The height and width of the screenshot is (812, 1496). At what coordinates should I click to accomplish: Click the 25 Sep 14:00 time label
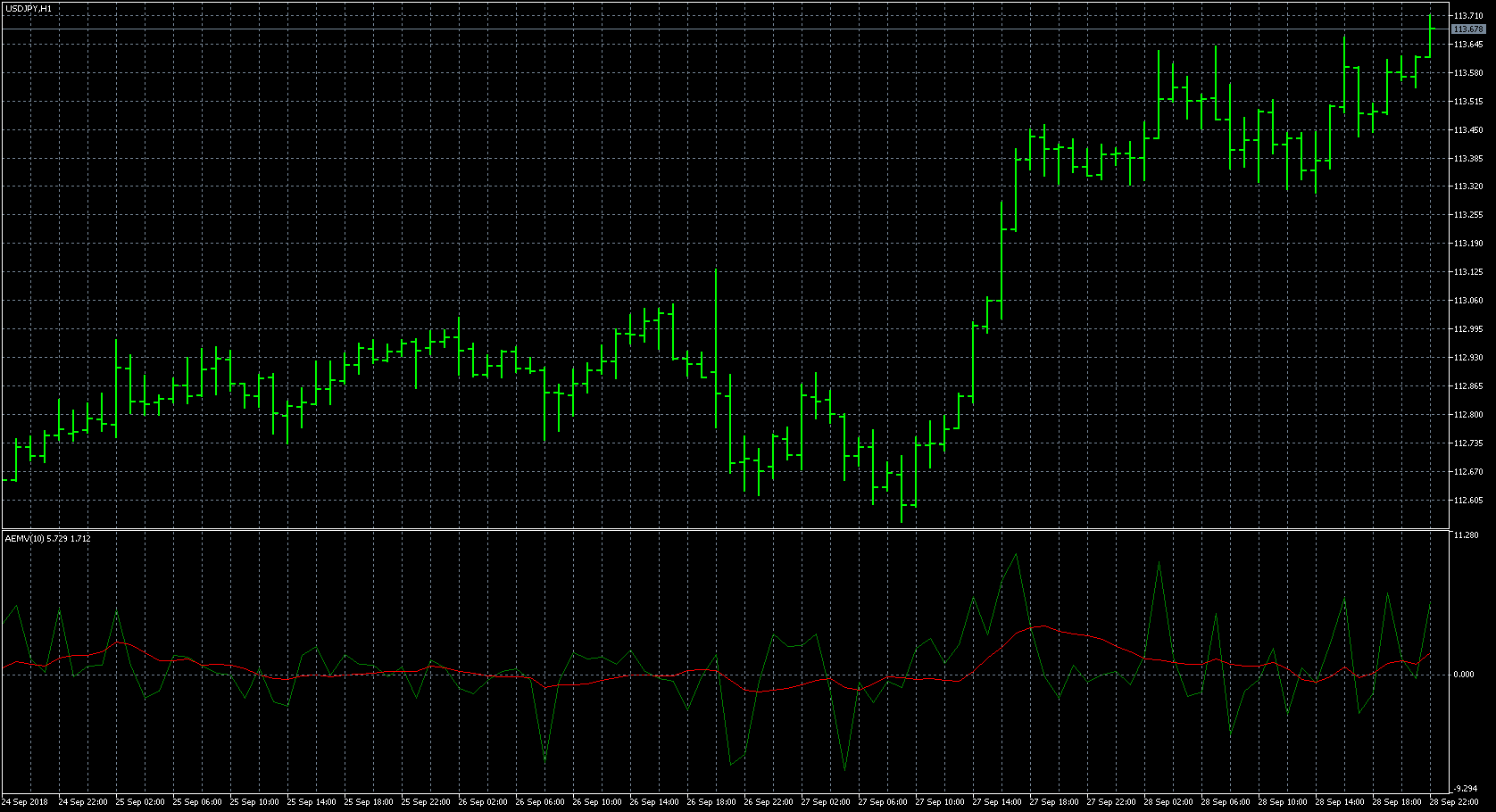coord(312,802)
